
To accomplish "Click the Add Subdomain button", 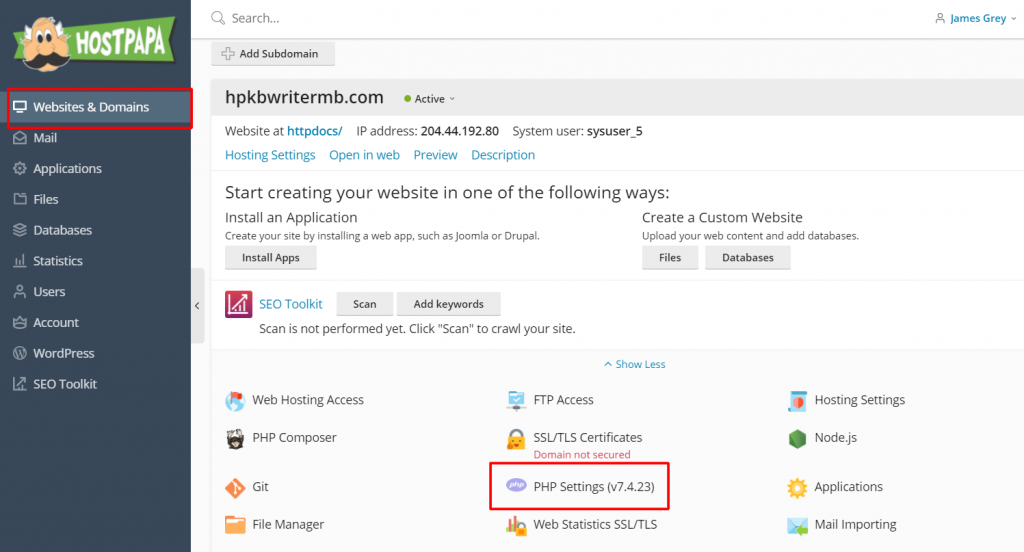I will pyautogui.click(x=273, y=54).
